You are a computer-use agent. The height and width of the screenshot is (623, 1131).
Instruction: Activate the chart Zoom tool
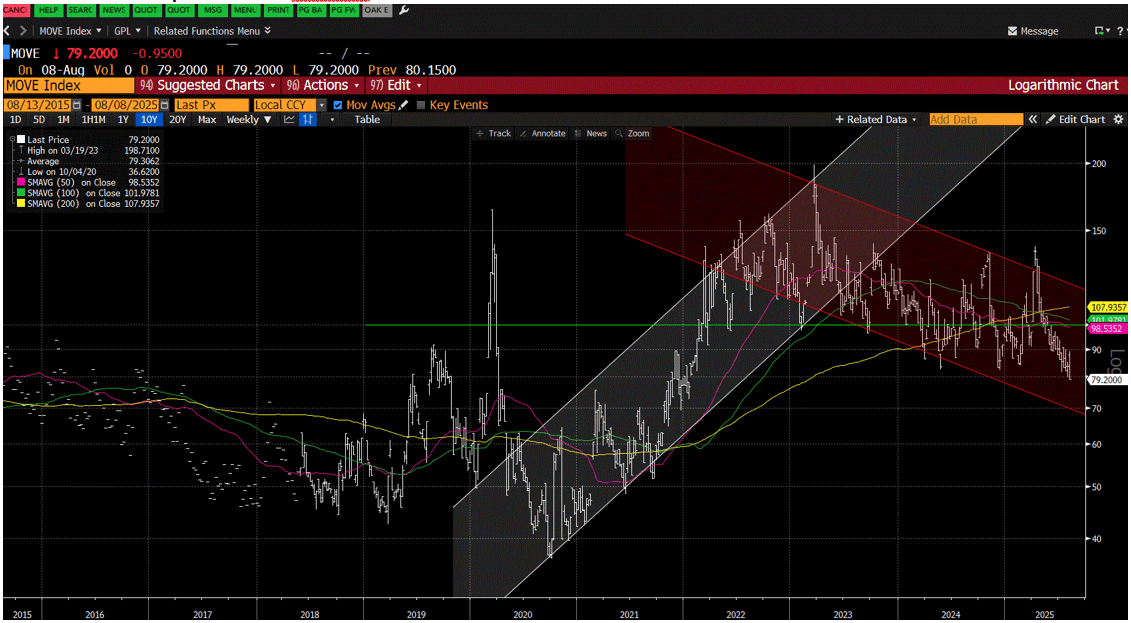click(637, 133)
